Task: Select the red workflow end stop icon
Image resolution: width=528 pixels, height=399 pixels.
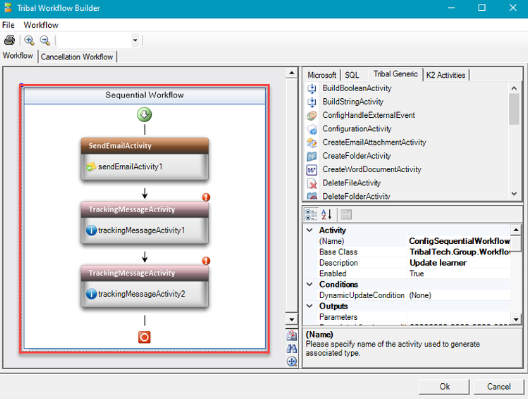Action: point(144,337)
